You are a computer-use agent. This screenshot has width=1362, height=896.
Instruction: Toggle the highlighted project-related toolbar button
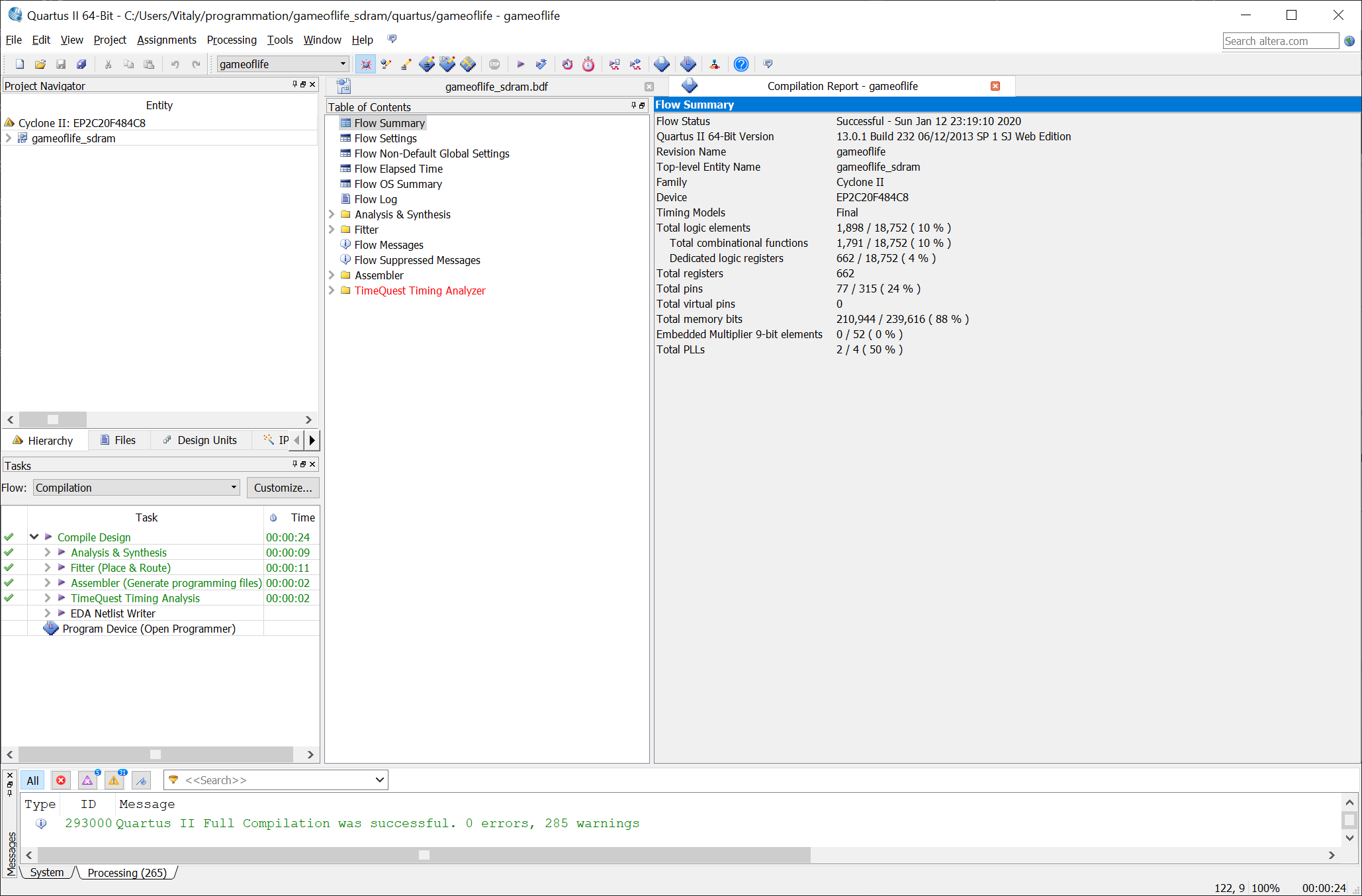coord(365,64)
